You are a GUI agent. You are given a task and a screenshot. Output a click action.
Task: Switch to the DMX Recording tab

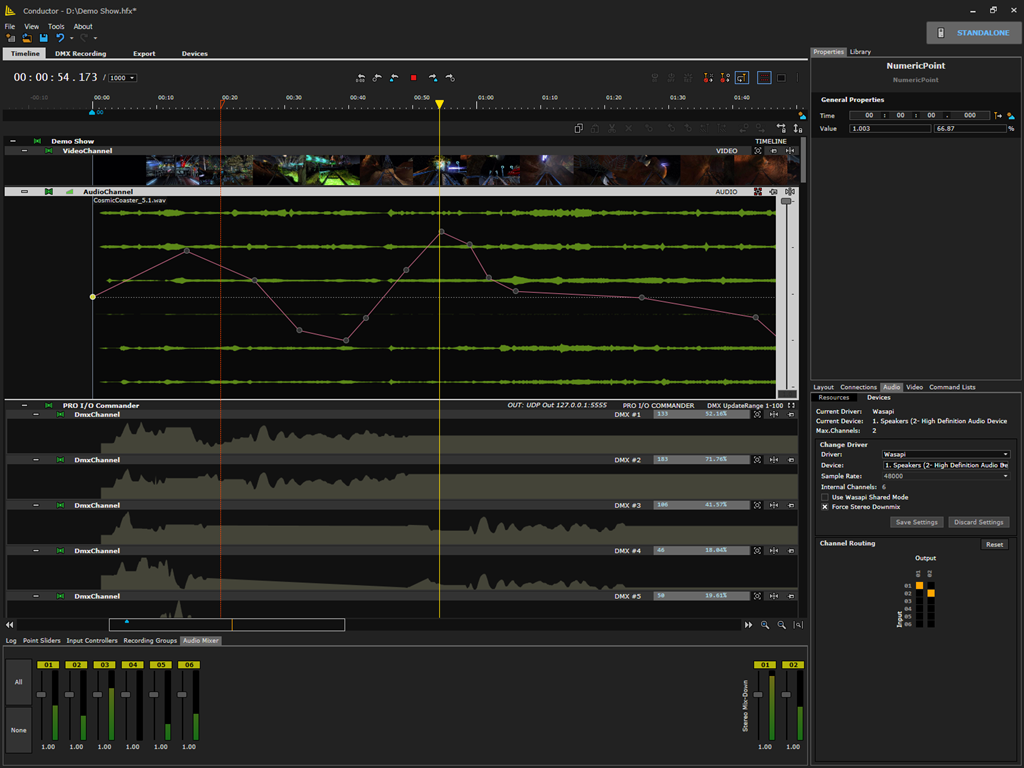point(80,54)
